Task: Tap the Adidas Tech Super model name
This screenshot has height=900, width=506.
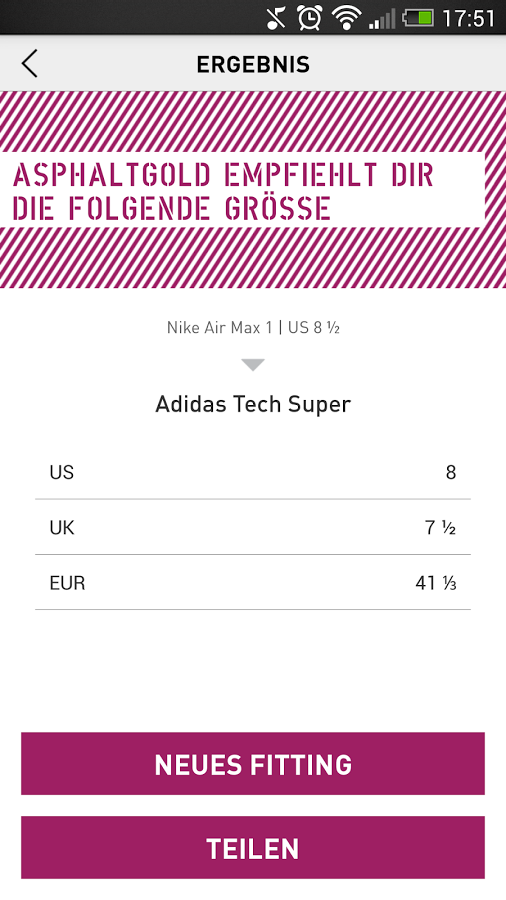Action: pyautogui.click(x=253, y=405)
